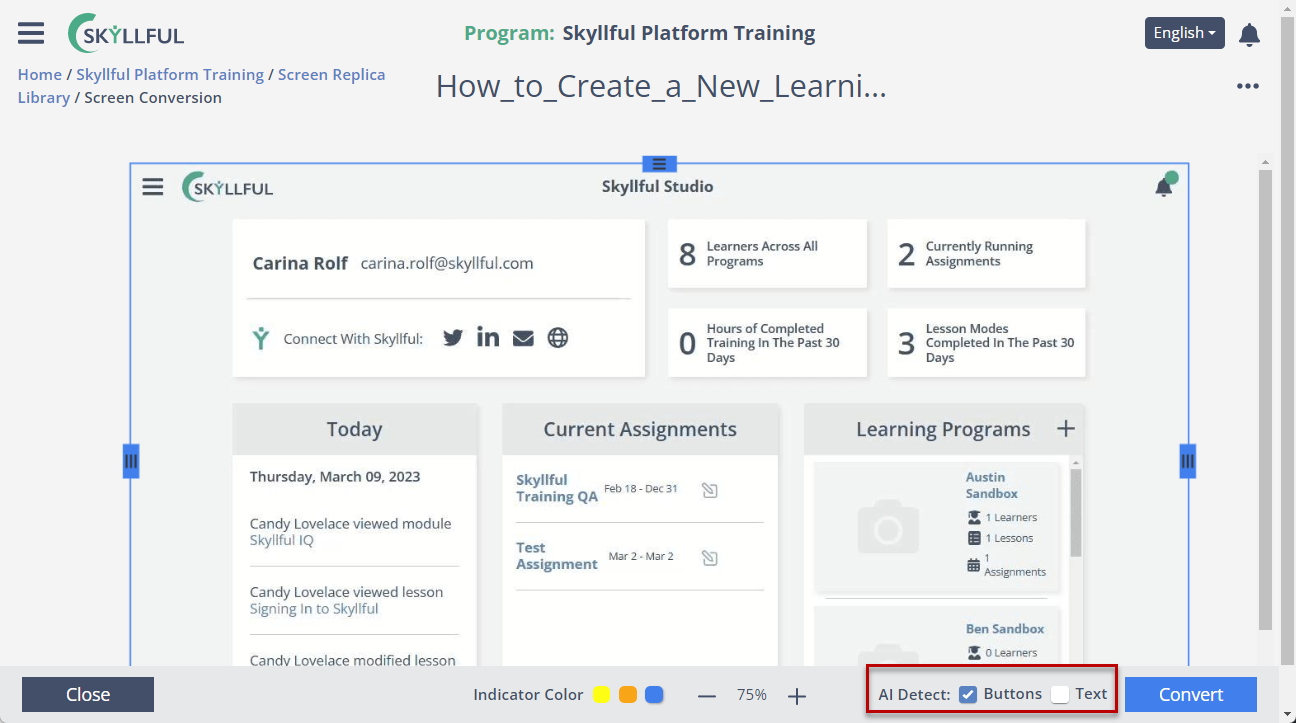The height and width of the screenshot is (723, 1296).
Task: Open the notifications bell in top bar
Action: coord(1249,35)
